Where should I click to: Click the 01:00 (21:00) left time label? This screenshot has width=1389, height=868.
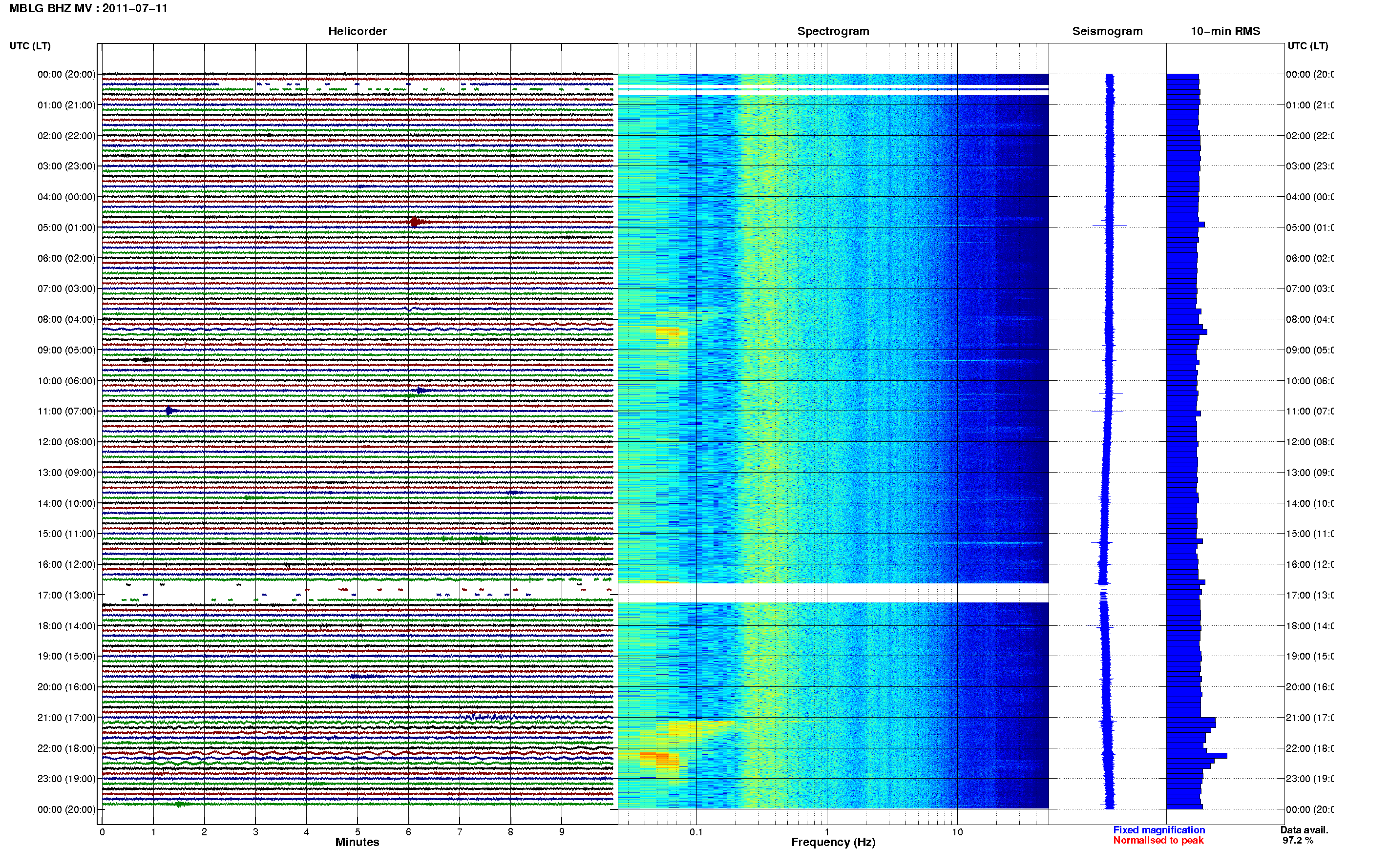click(66, 105)
